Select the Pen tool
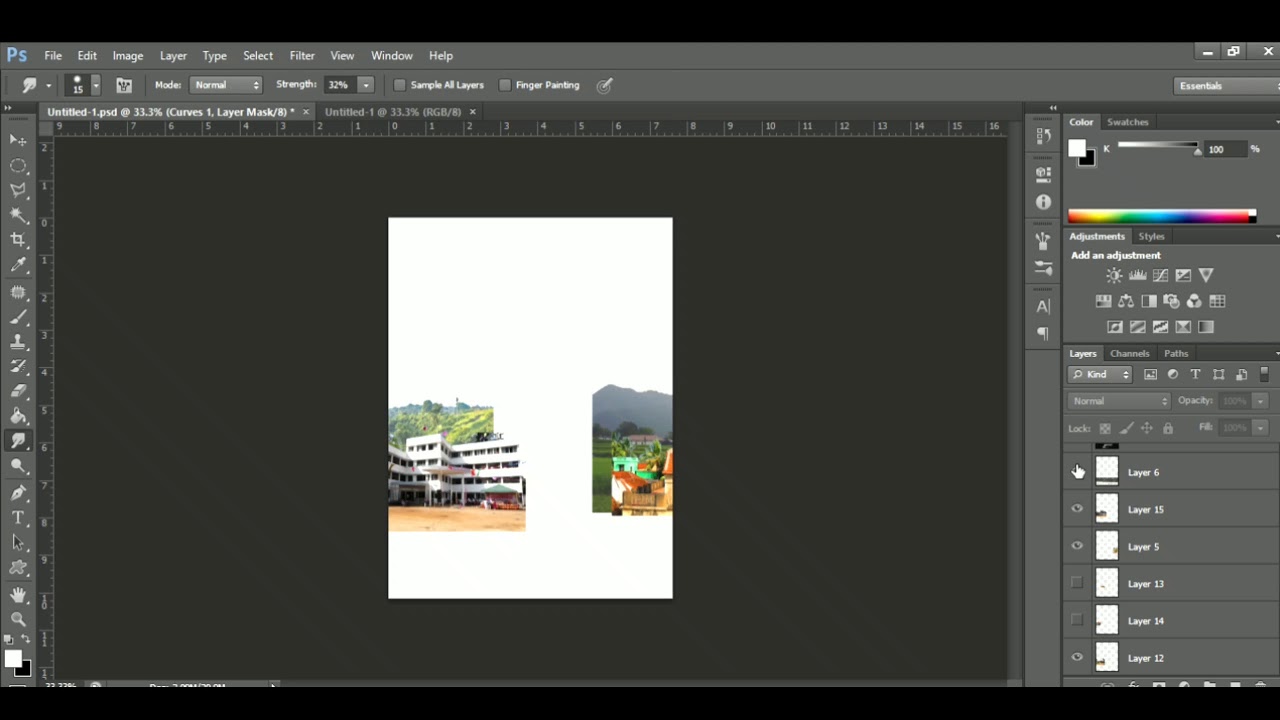This screenshot has width=1280, height=720. pyautogui.click(x=18, y=493)
